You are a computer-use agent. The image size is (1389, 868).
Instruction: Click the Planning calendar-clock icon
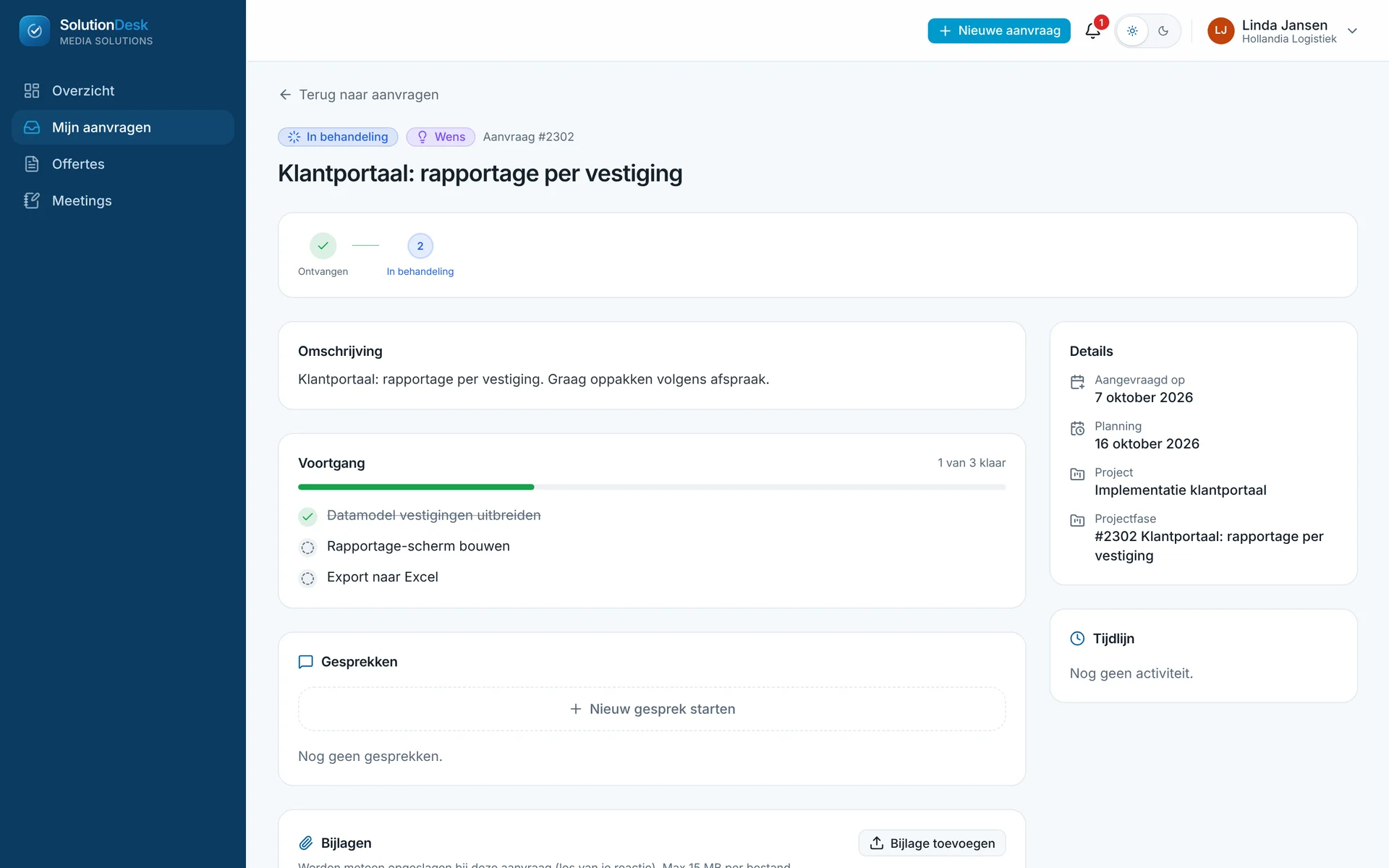click(1077, 428)
